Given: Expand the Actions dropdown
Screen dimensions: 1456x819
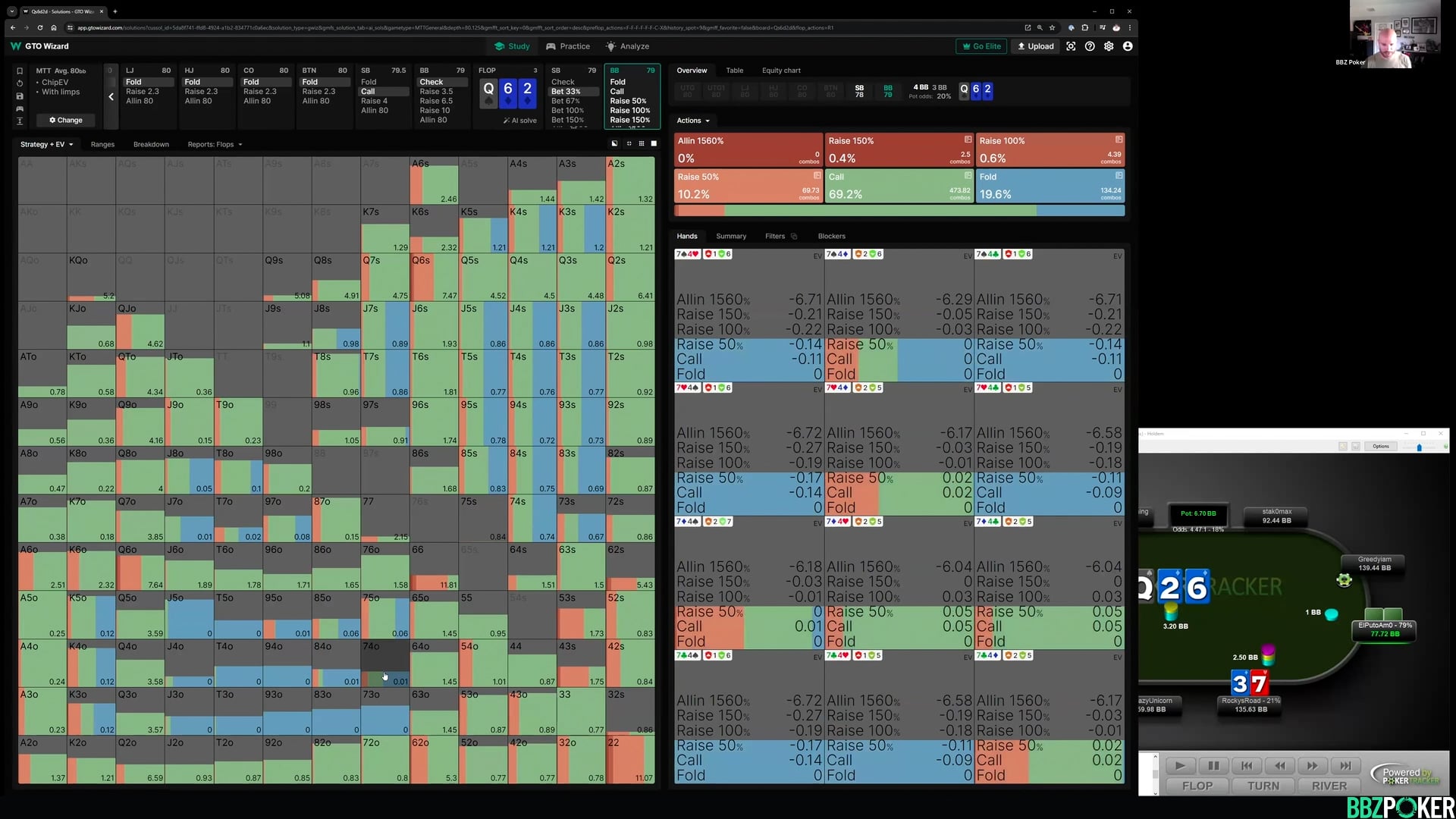Looking at the screenshot, I should [x=693, y=121].
